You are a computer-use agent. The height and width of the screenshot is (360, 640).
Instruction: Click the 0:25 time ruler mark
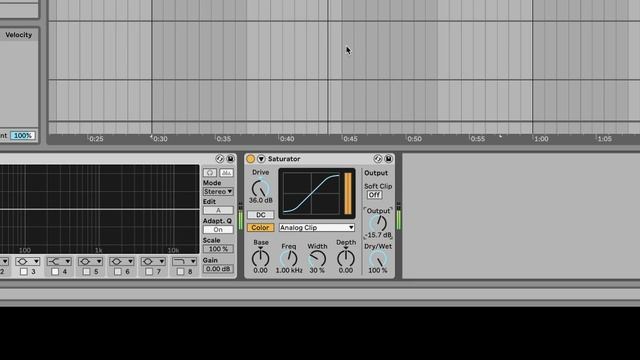coord(96,139)
